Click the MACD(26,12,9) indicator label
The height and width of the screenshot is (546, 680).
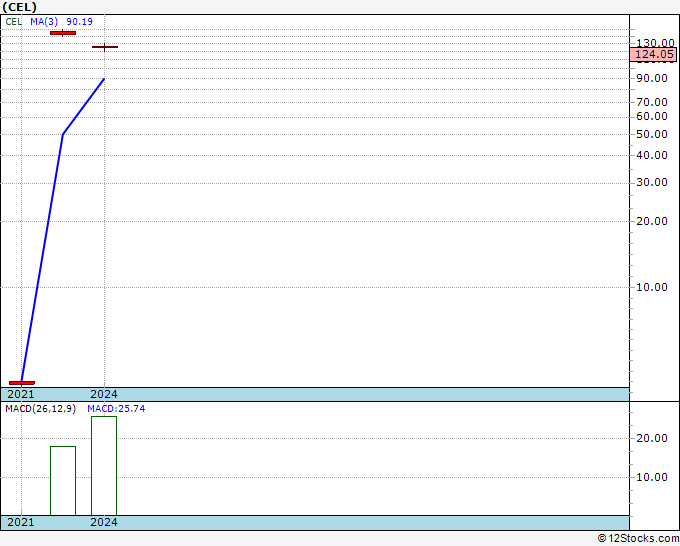[x=40, y=409]
